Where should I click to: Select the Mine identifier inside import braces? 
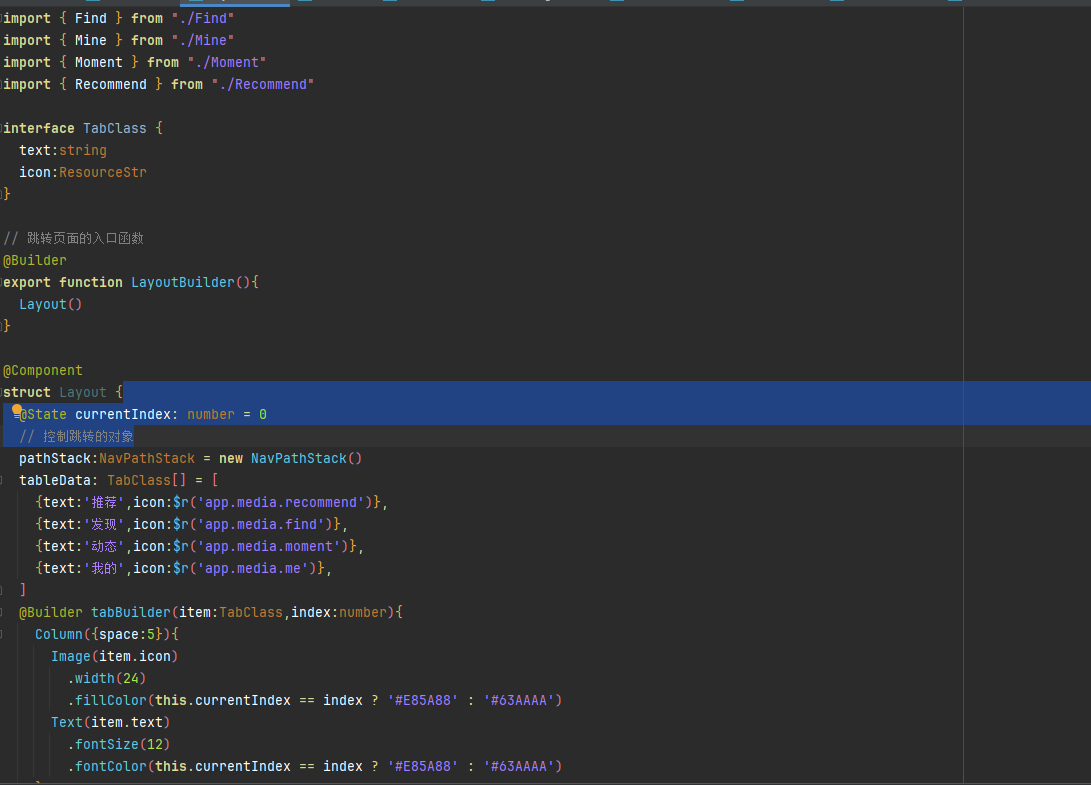pyautogui.click(x=91, y=40)
